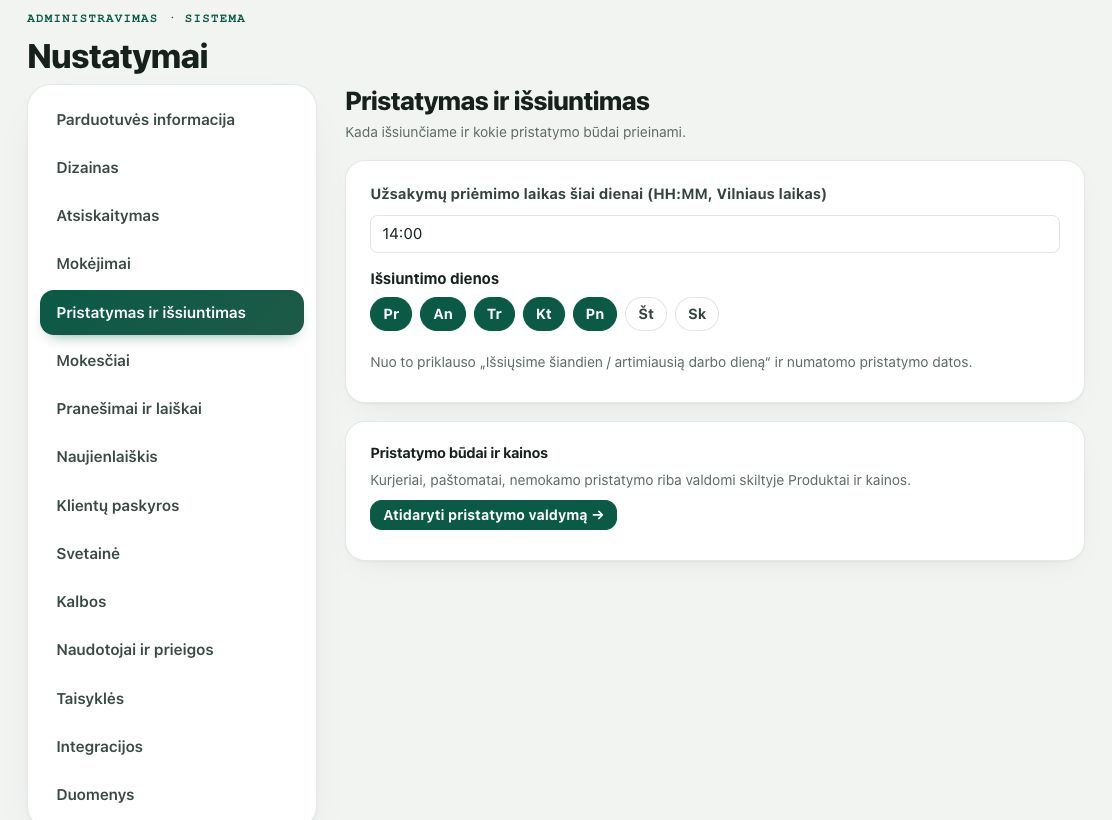This screenshot has height=820, width=1112.
Task: Click Atidaryti pristatymo valdymą button
Action: point(494,515)
